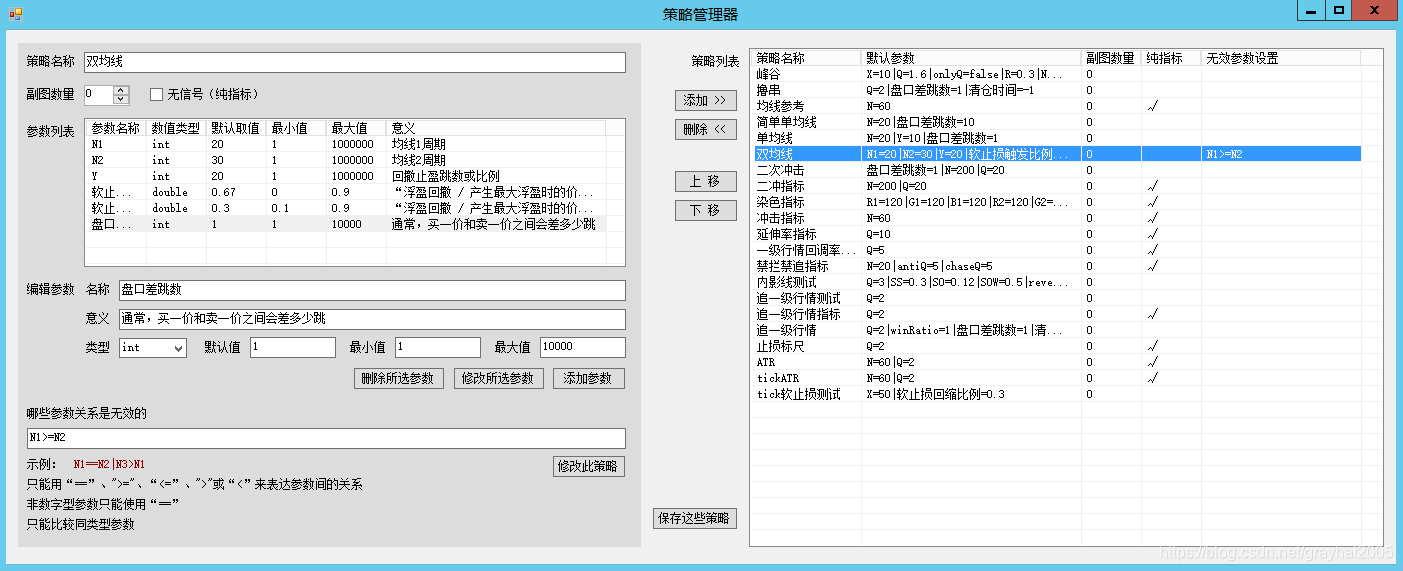The height and width of the screenshot is (571, 1403).
Task: Minimize the 策略管理器 window
Action: [1311, 10]
